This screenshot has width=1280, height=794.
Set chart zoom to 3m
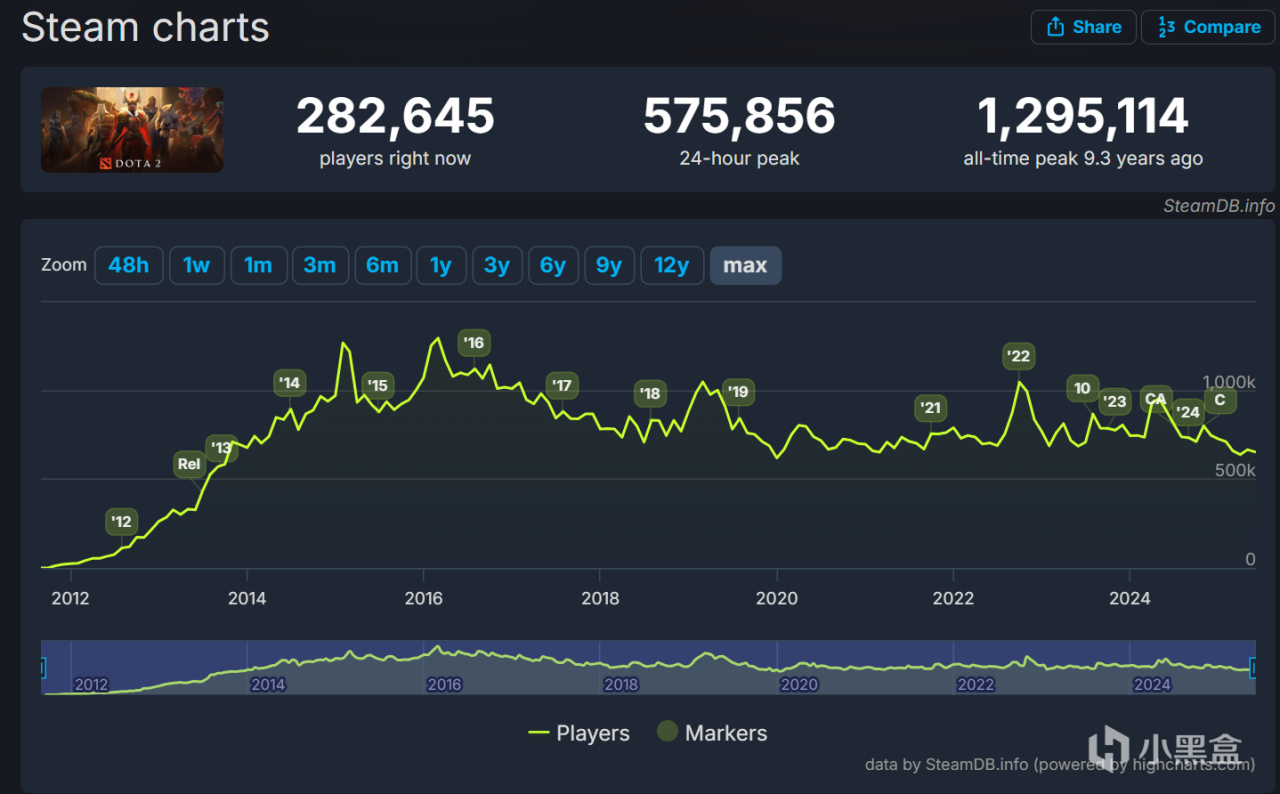[x=320, y=266]
